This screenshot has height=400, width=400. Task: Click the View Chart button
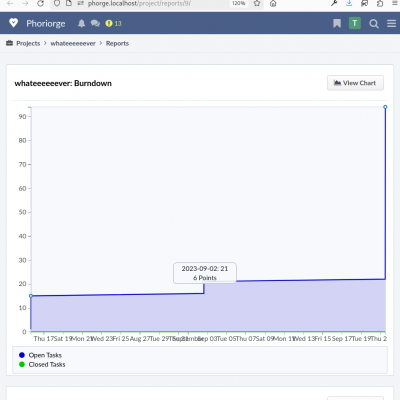tap(355, 83)
